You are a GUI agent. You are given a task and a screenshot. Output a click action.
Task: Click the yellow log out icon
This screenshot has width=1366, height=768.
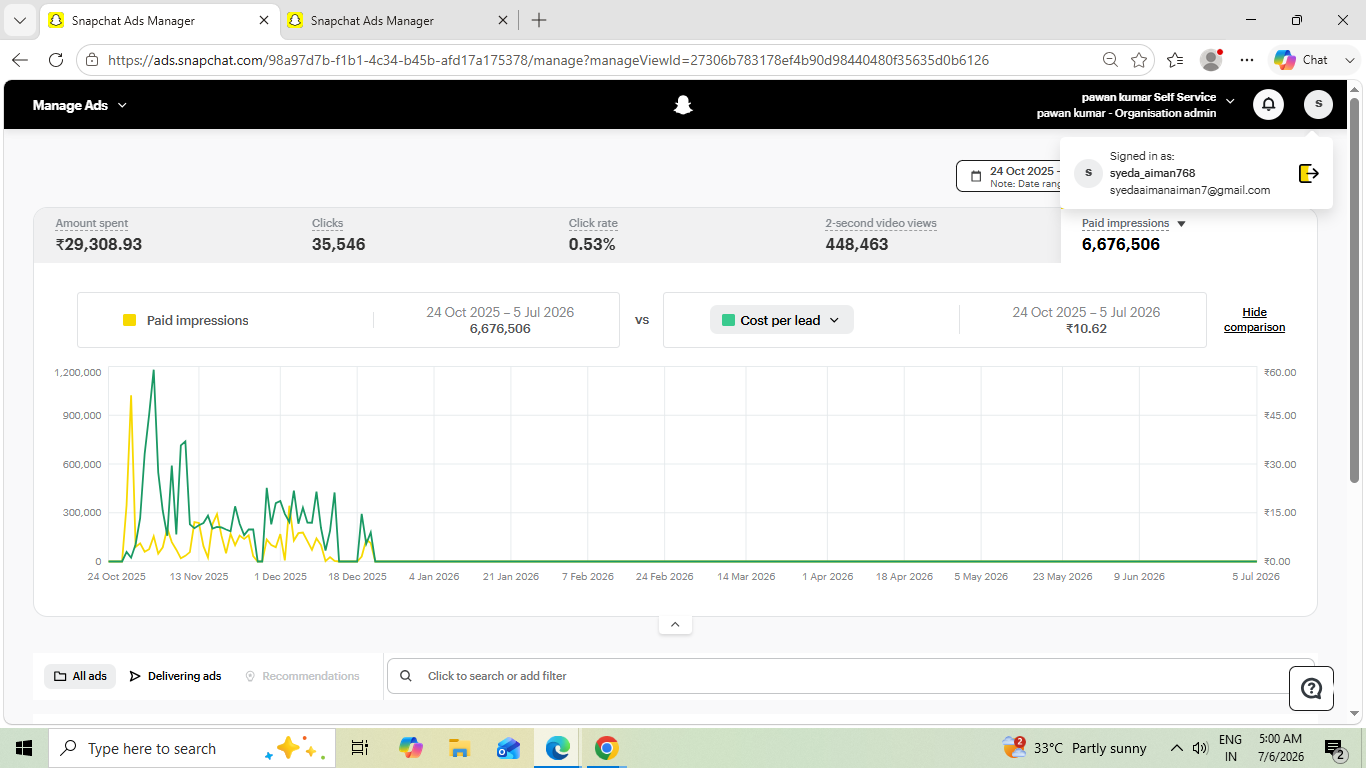[x=1308, y=173]
